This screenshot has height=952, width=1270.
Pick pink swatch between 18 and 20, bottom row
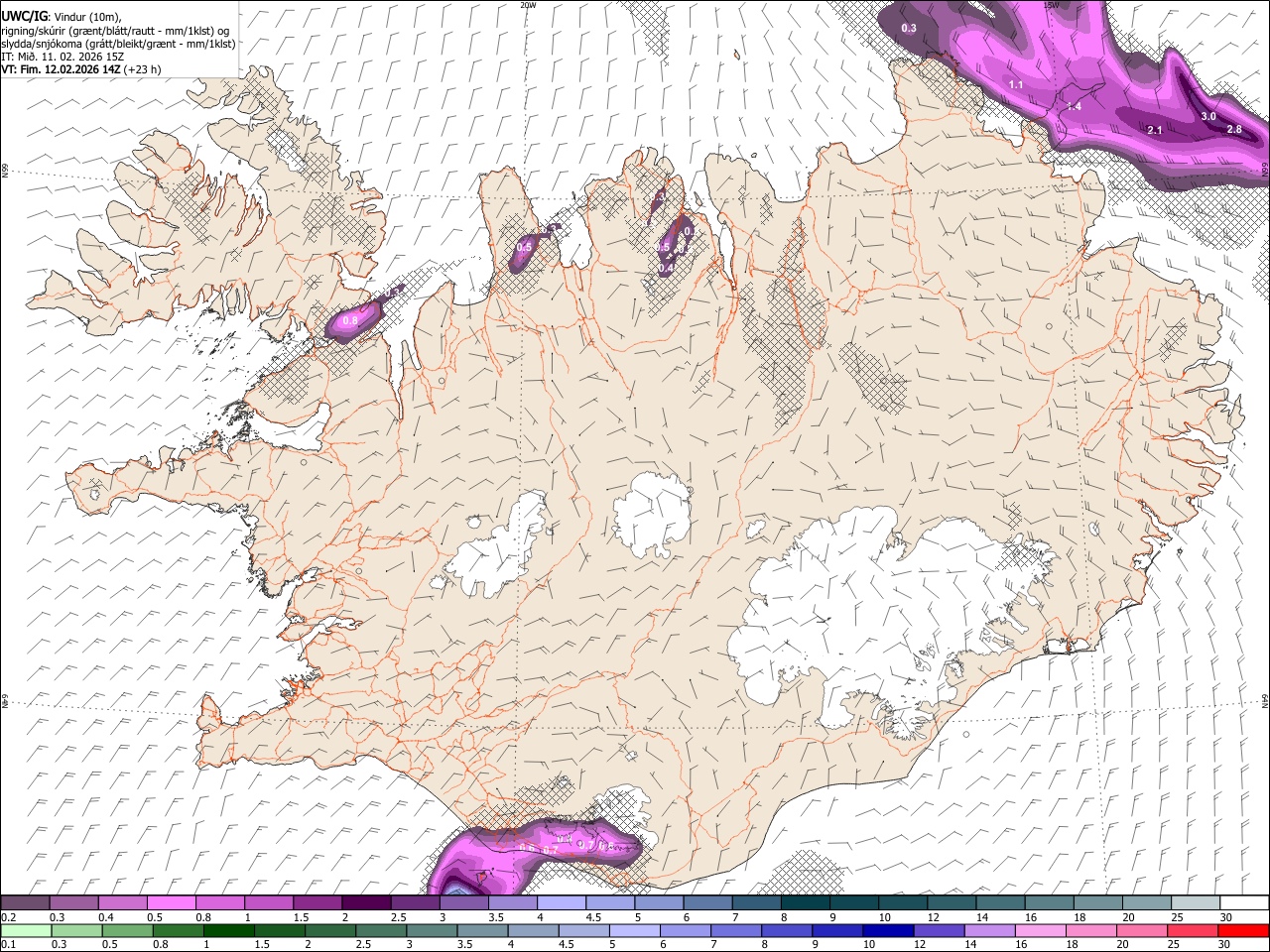coord(1090,930)
